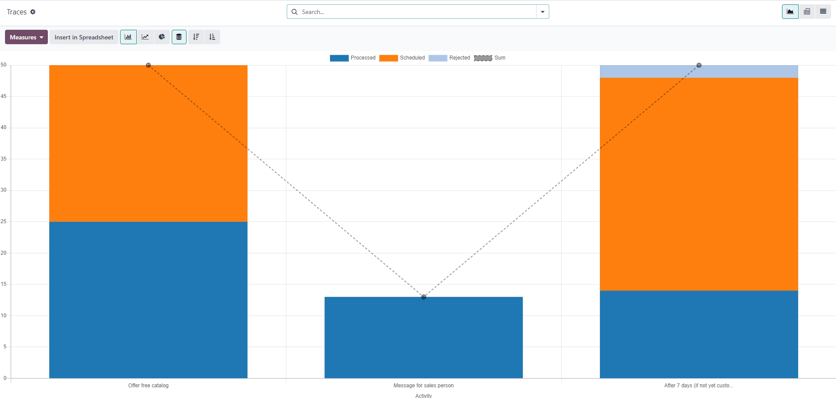Focus the Search input field
836x398 pixels.
click(x=417, y=12)
